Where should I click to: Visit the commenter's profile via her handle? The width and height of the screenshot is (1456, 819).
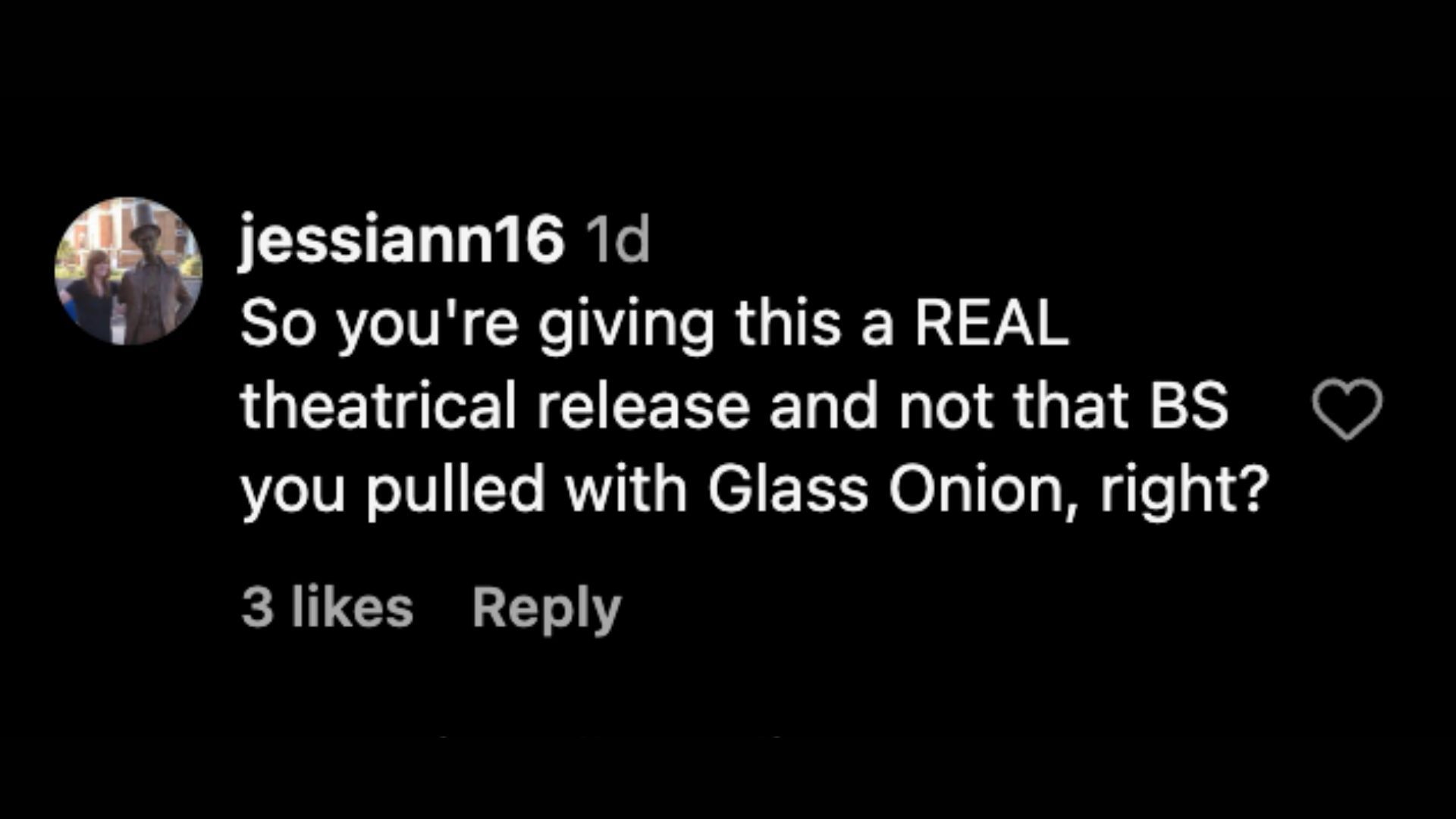coord(402,241)
